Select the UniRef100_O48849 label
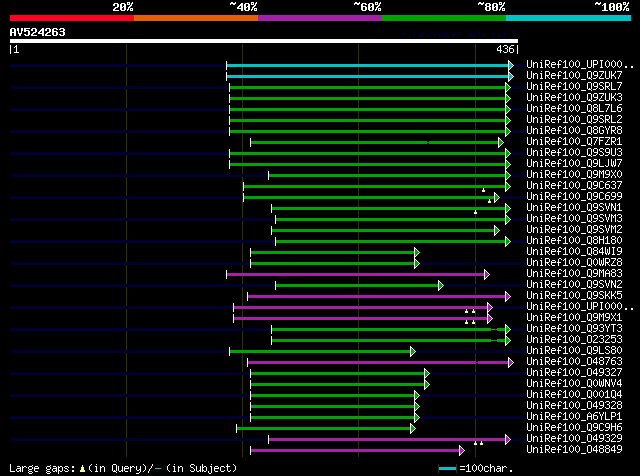 click(574, 450)
